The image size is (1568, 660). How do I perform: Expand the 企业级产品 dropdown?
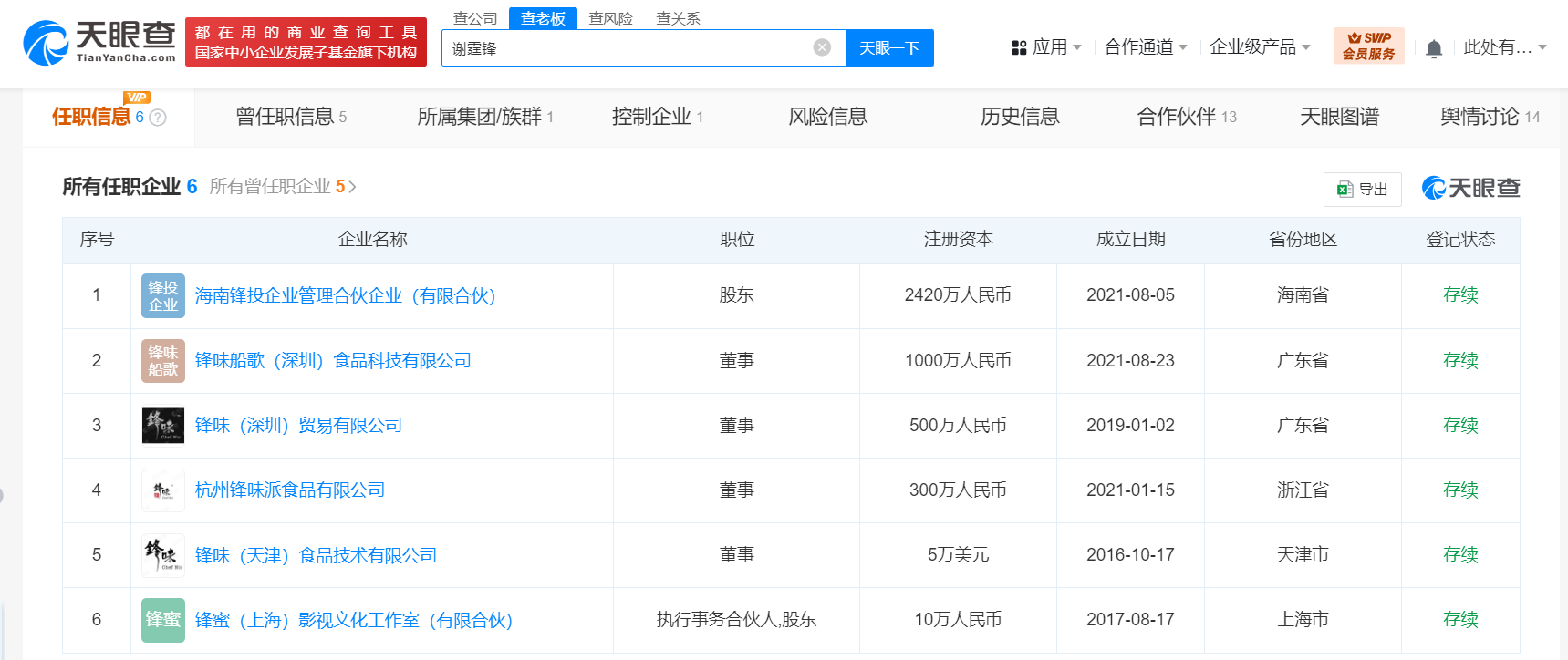point(1260,47)
